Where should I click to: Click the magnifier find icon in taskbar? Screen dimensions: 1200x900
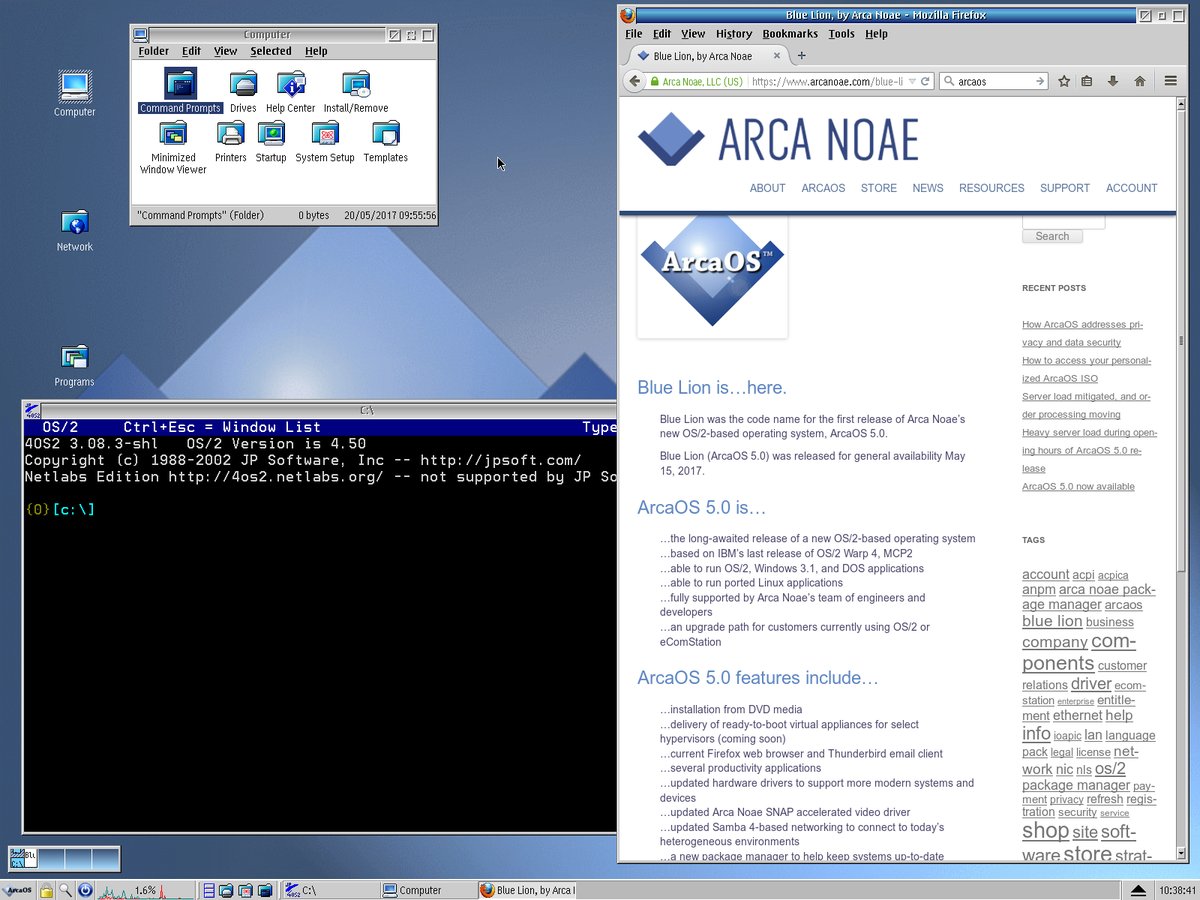point(65,890)
